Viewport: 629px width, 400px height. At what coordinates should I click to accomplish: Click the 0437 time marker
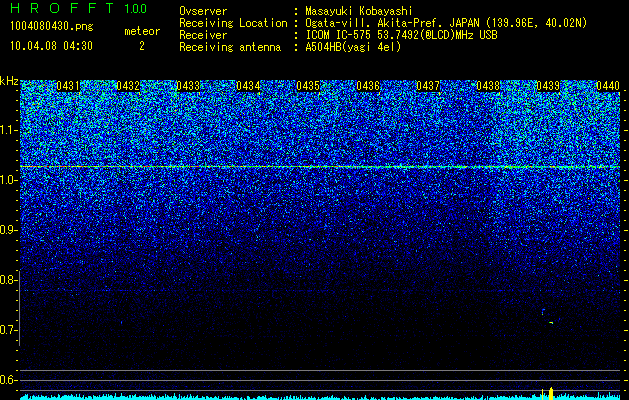(x=428, y=86)
